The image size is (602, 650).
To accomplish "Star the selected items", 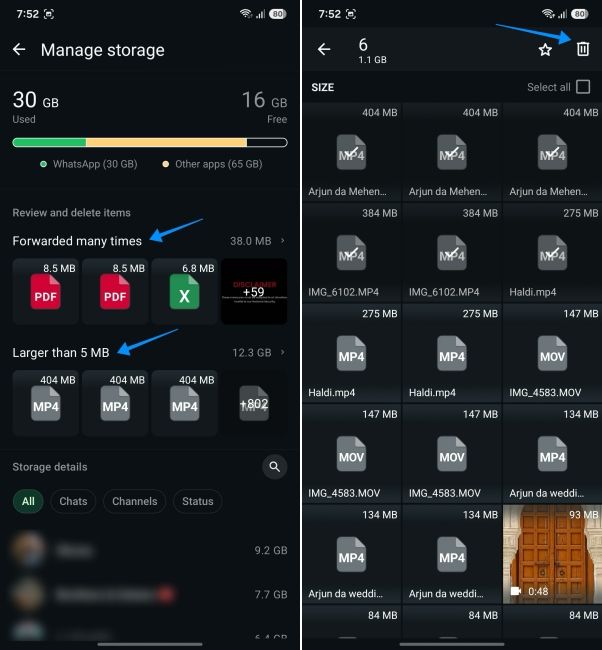I will 545,50.
